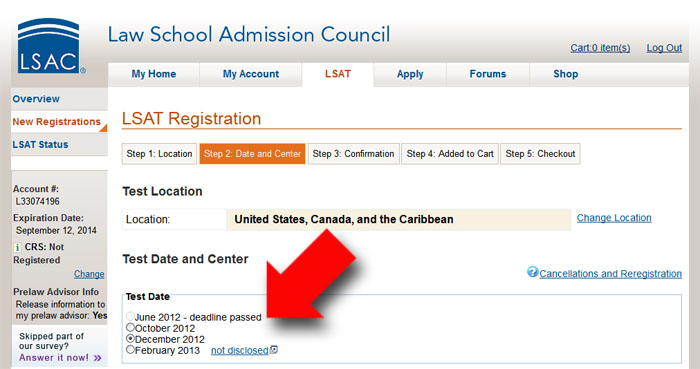Select the December 2012 radio button

tap(130, 339)
